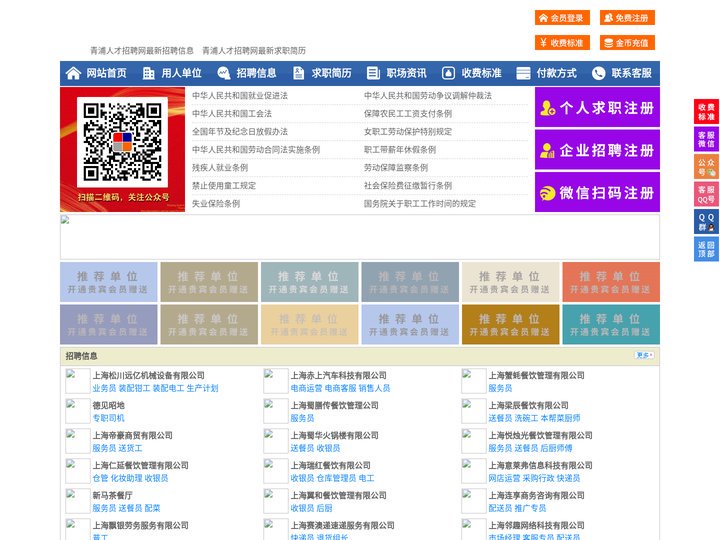720x540 pixels.
Task: Click the phone icon beside 联系客服
Action: tap(598, 73)
